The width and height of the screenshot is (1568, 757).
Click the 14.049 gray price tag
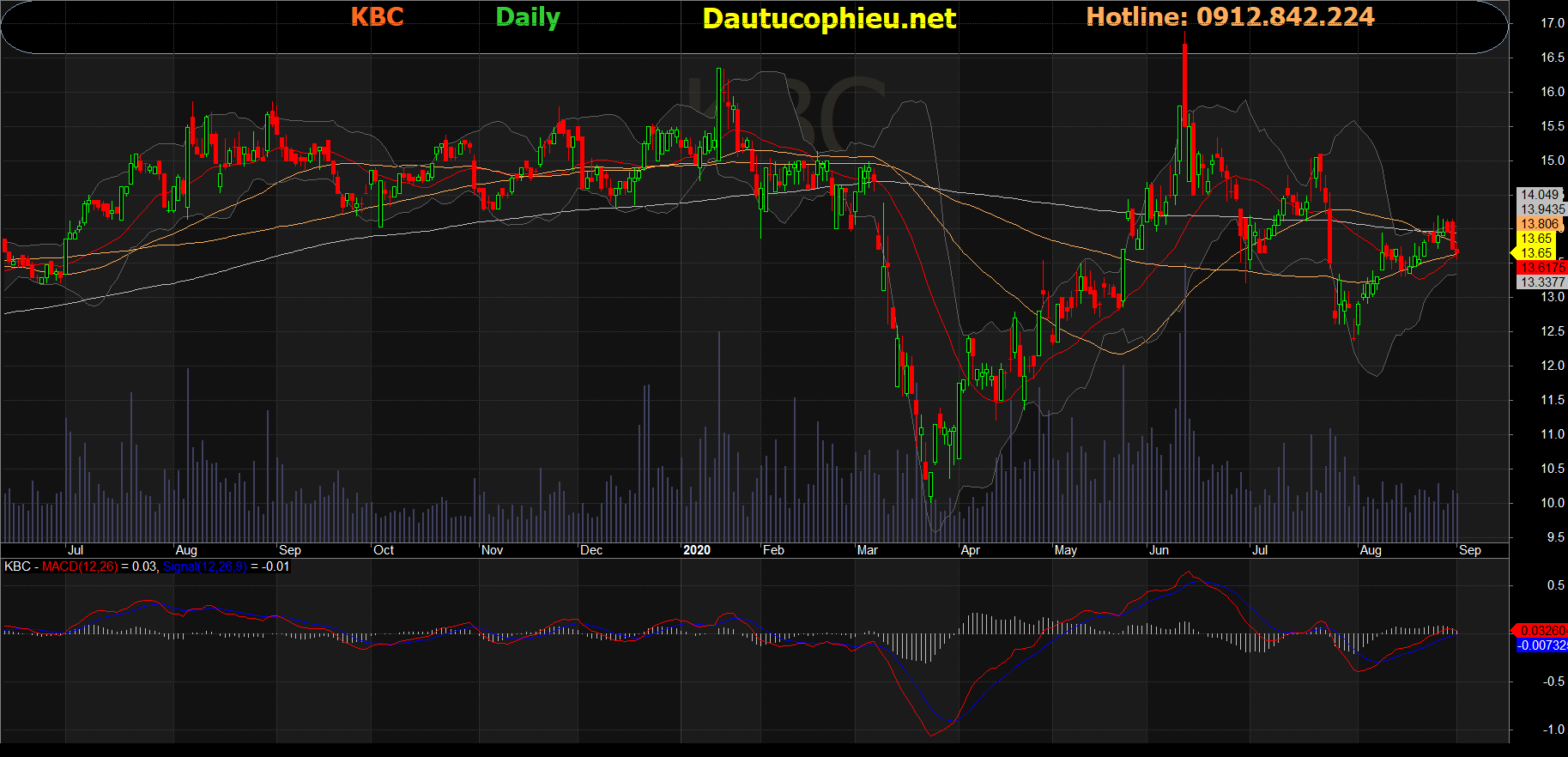tap(1540, 195)
